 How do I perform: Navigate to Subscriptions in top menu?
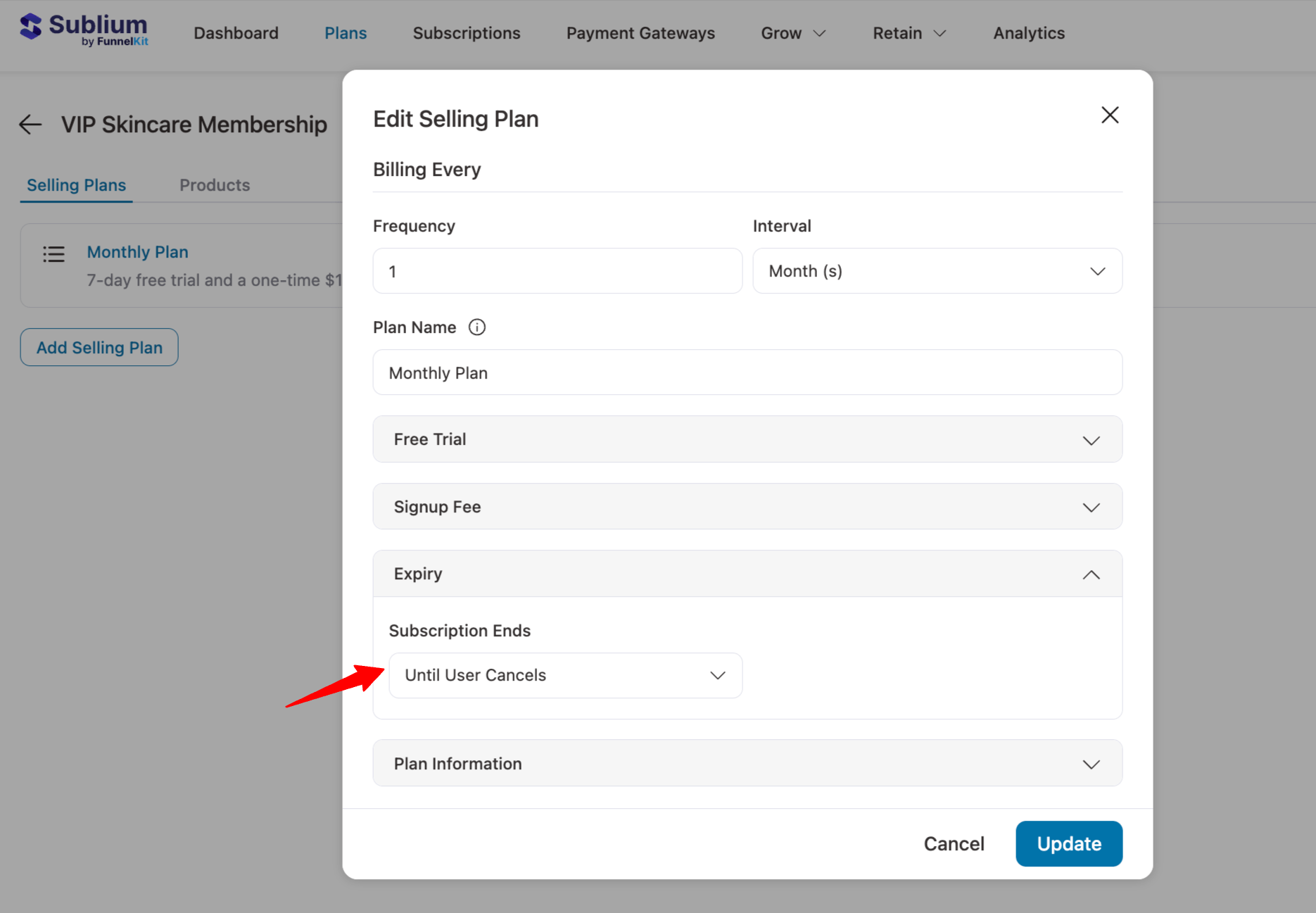(467, 33)
